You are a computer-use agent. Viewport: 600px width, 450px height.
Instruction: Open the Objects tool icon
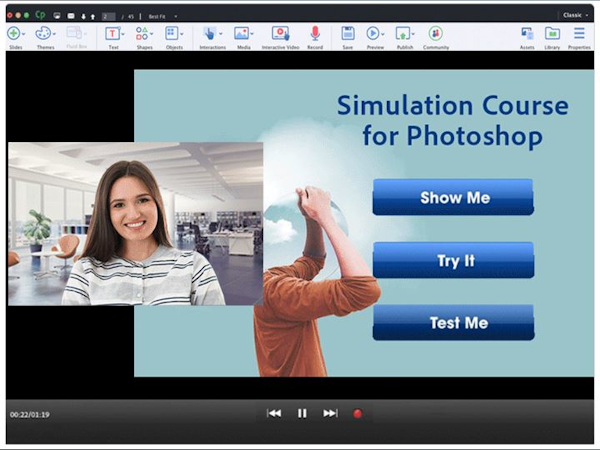[171, 33]
